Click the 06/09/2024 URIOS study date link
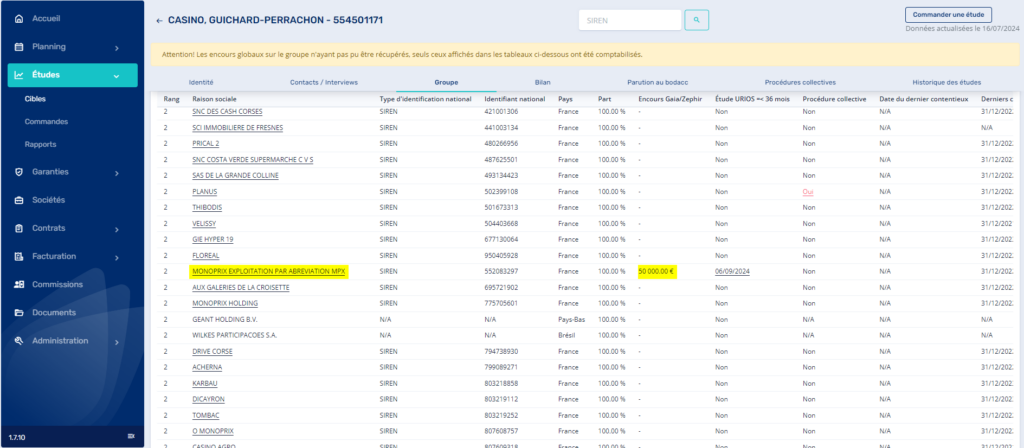1024x448 pixels. (732, 271)
